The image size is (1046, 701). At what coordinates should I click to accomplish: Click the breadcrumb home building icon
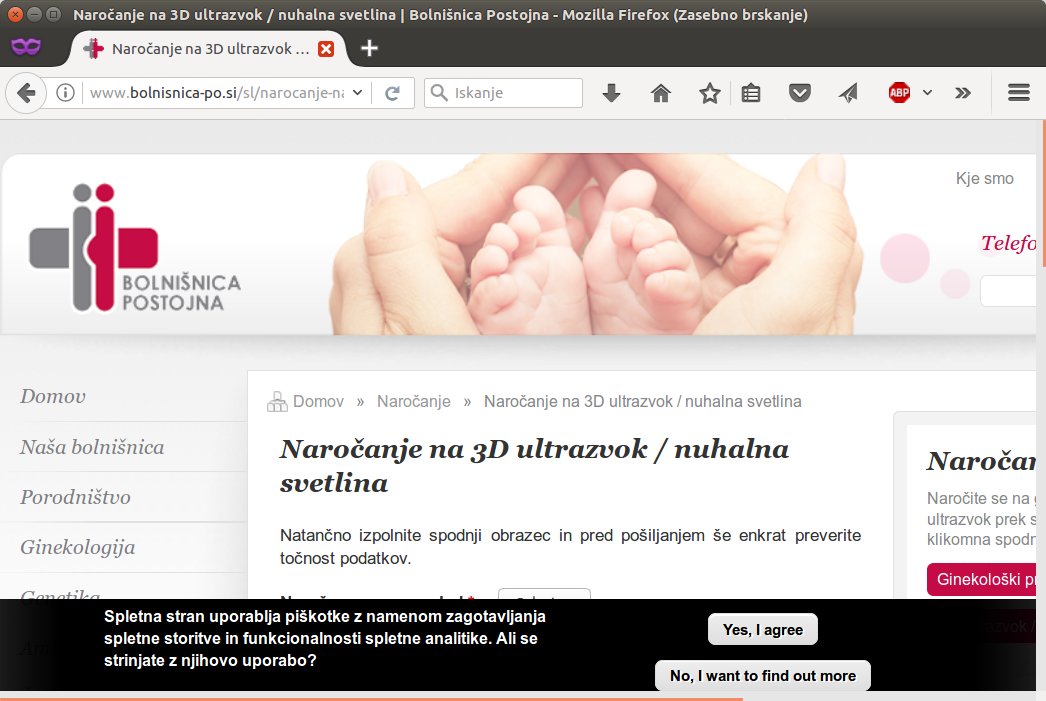277,402
